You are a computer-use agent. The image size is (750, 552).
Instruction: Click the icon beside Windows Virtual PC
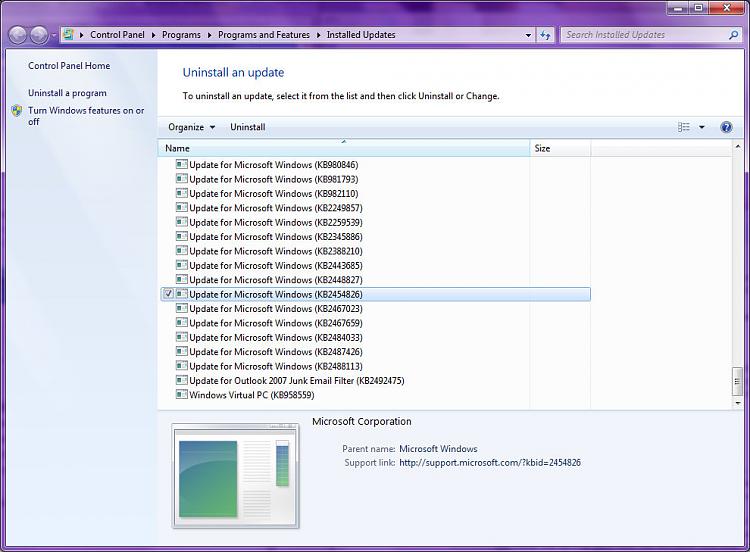pyautogui.click(x=181, y=395)
